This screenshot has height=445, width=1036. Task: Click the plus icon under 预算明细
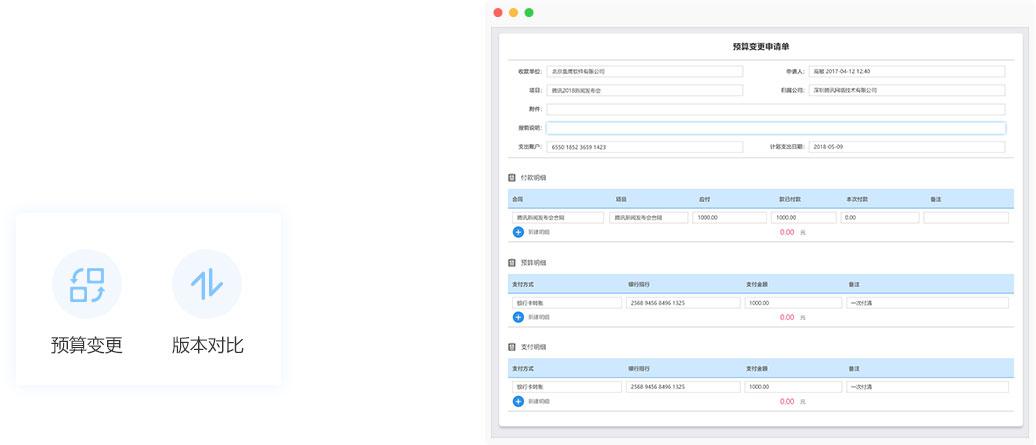point(518,317)
